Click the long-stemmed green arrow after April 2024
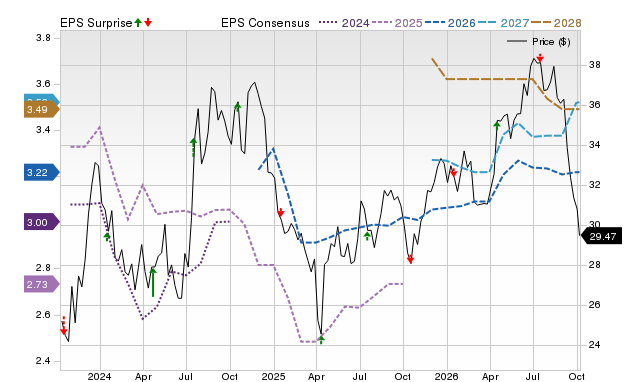 coord(153,282)
